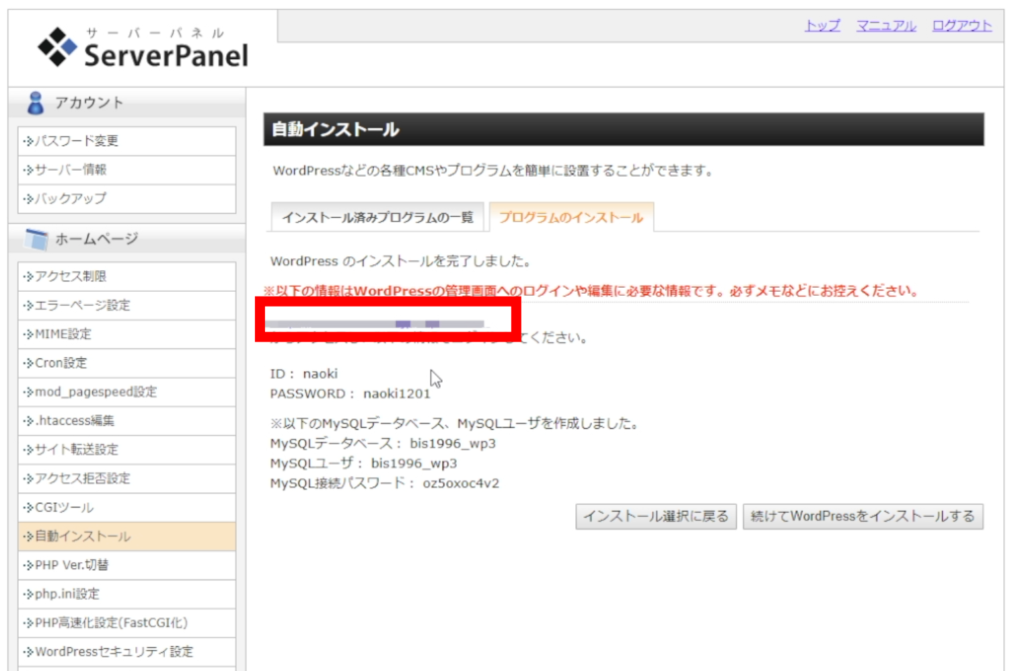Switch to プログラムのインストール tab
This screenshot has width=1024, height=671.
click(571, 218)
